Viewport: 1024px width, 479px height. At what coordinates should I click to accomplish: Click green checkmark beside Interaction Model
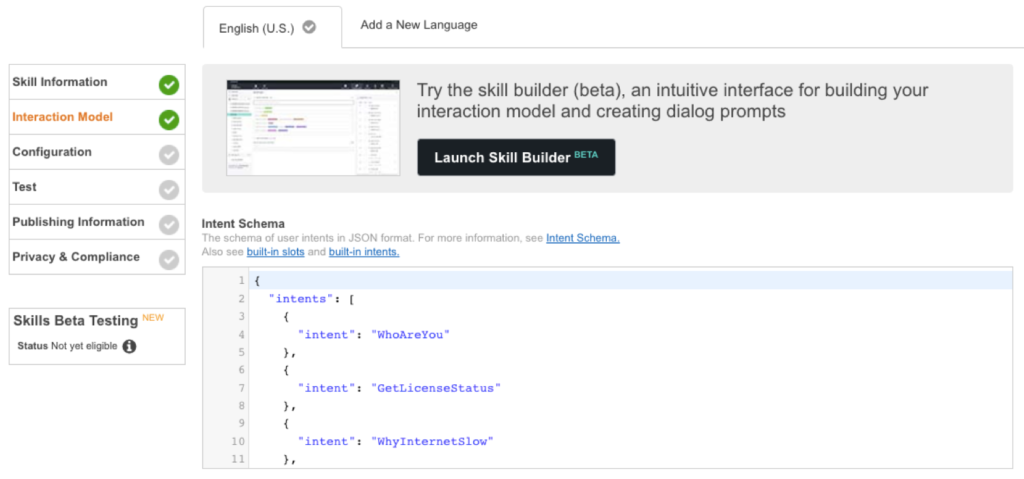(169, 120)
